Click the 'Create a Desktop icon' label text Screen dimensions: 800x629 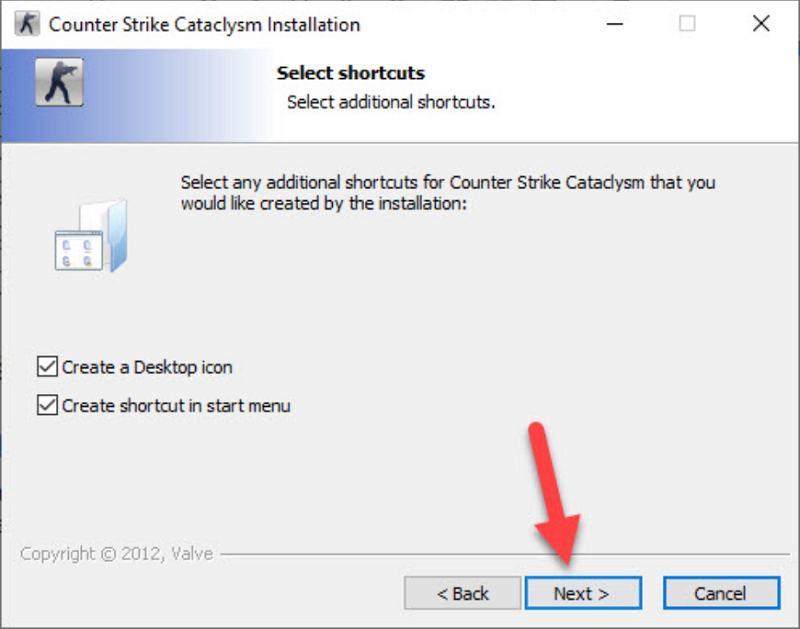tap(147, 367)
